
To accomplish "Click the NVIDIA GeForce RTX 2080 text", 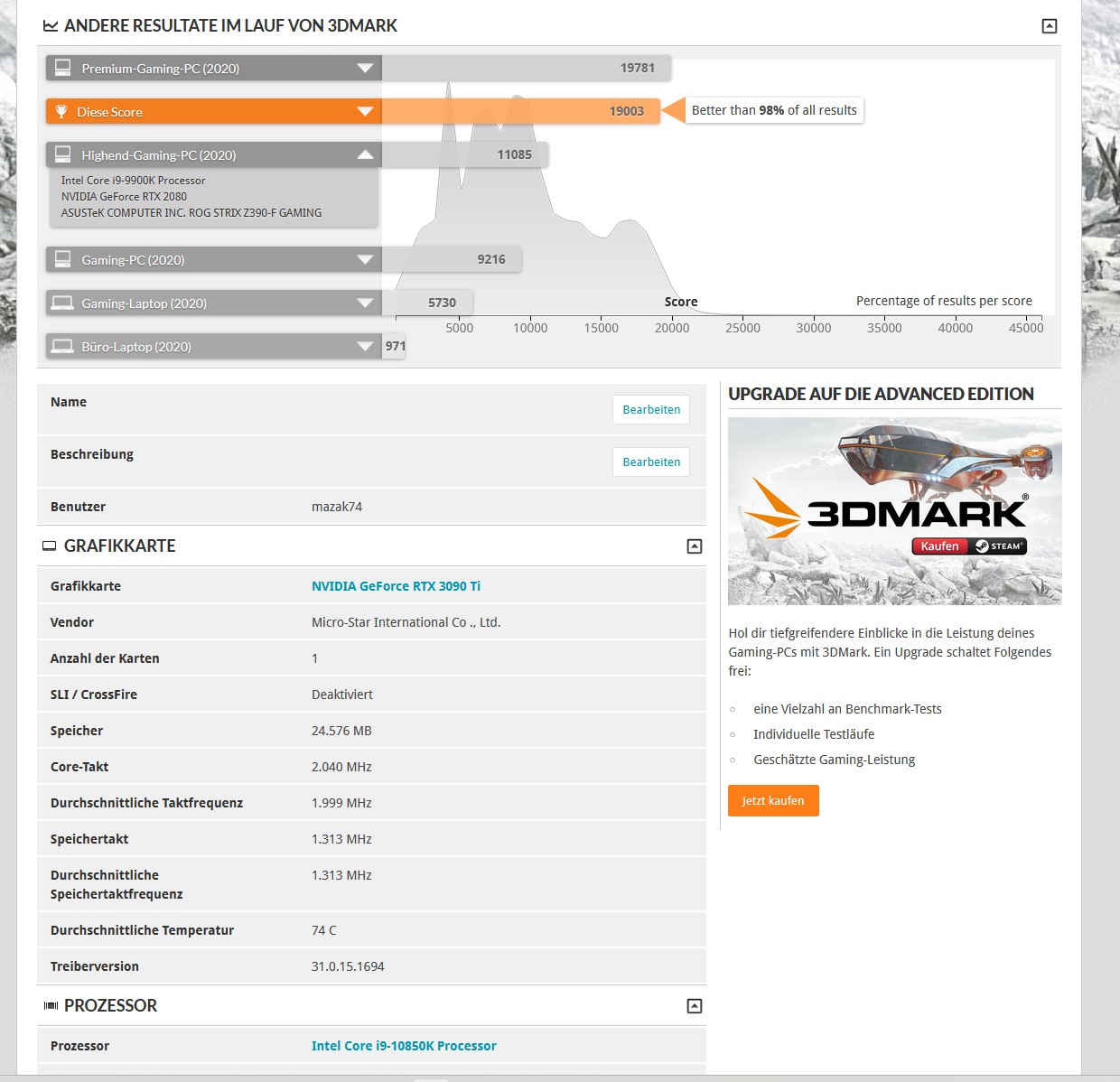I will tap(124, 197).
